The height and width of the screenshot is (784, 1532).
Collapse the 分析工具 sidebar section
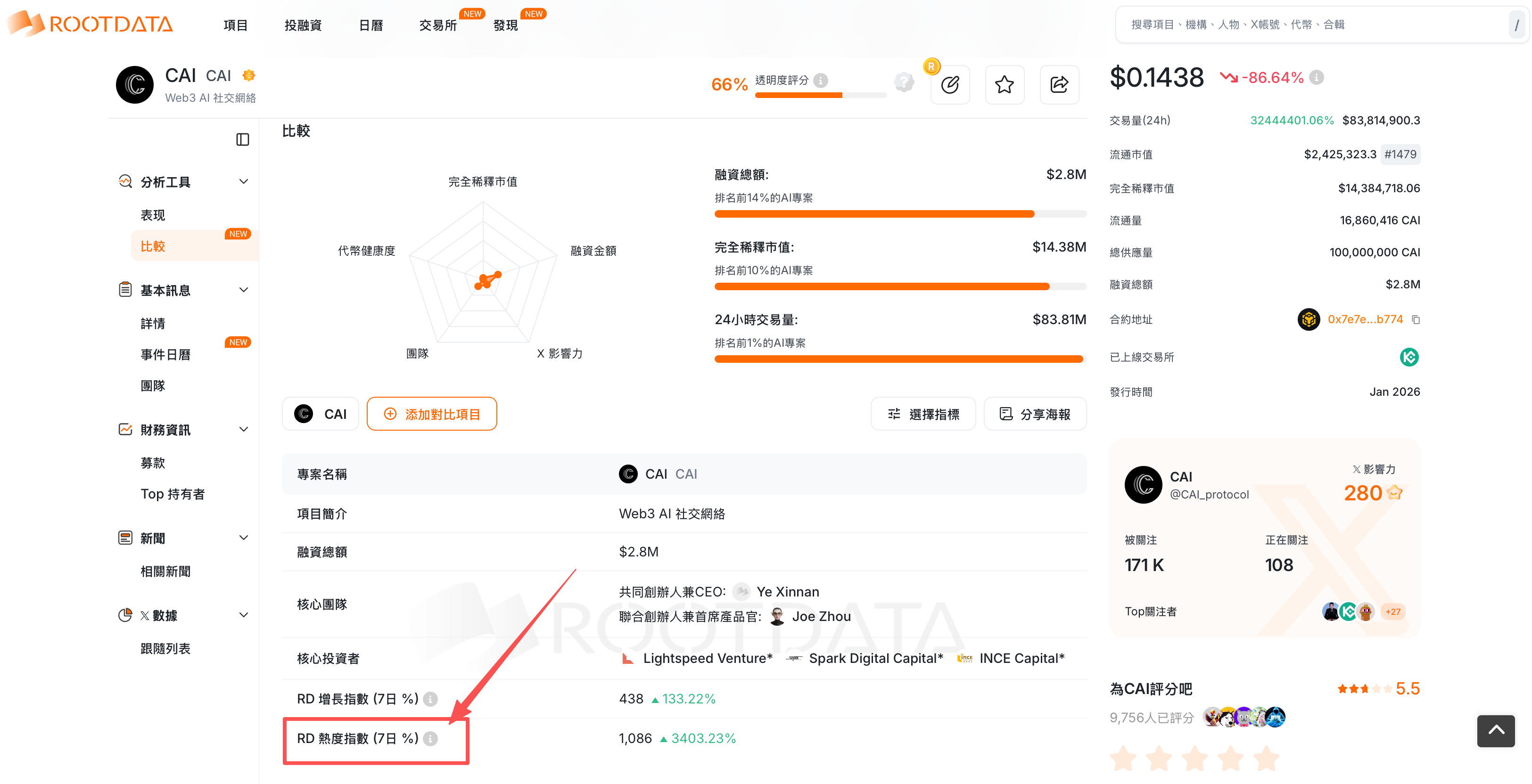(x=243, y=181)
